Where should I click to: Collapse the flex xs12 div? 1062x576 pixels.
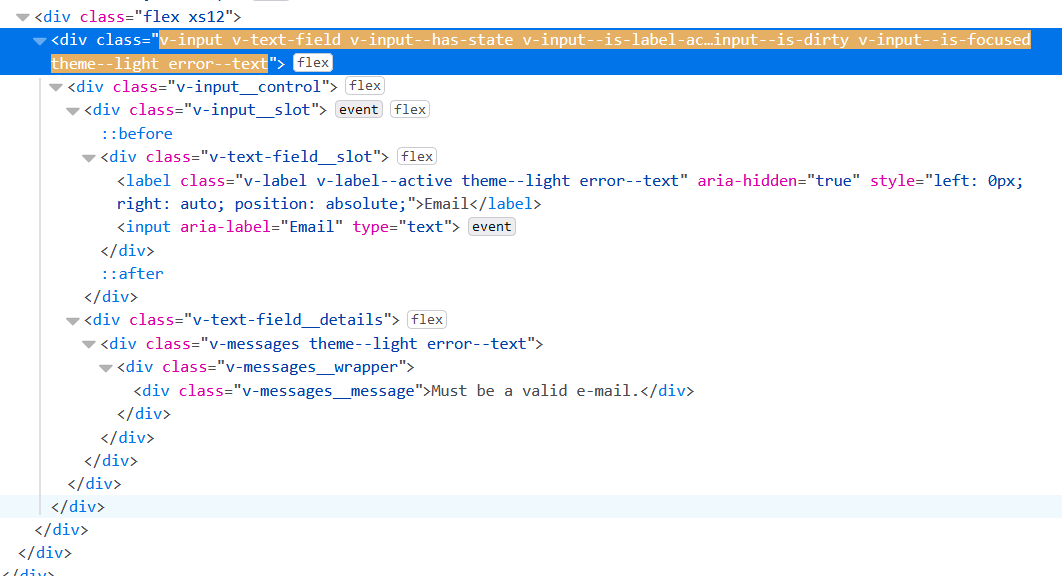point(22,16)
